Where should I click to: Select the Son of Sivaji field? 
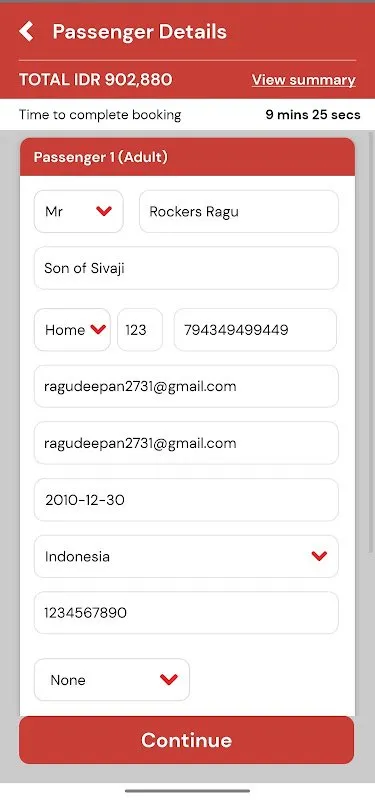point(186,268)
